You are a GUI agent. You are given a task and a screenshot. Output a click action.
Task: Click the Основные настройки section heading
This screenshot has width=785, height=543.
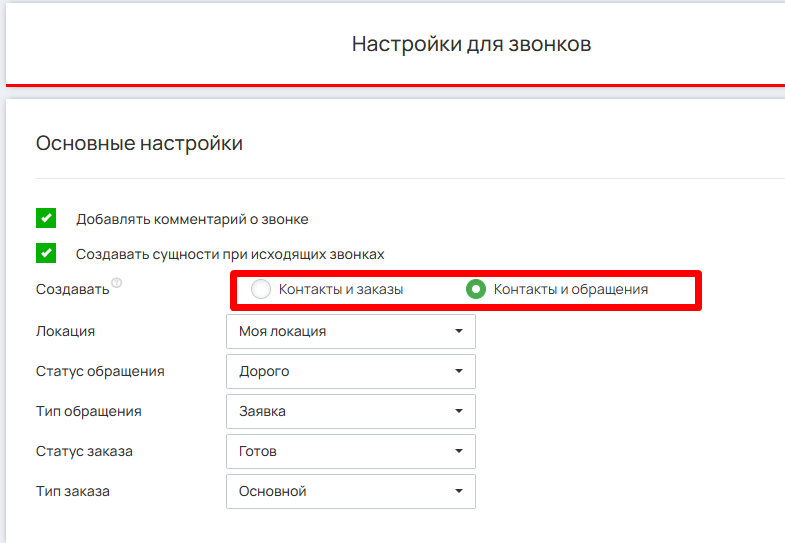[139, 144]
